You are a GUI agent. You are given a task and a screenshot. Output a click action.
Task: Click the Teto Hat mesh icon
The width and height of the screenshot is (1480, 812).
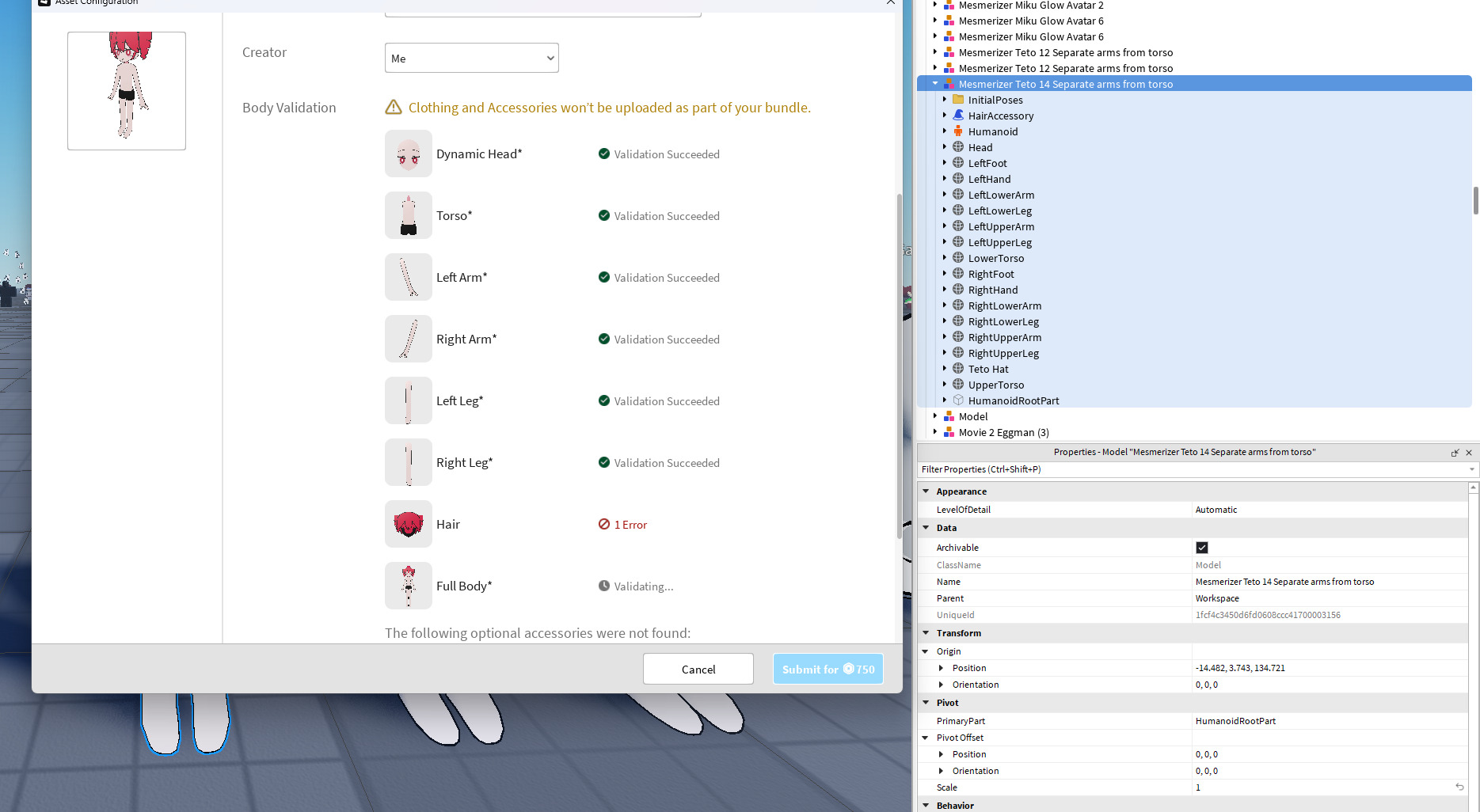pyautogui.click(x=958, y=369)
